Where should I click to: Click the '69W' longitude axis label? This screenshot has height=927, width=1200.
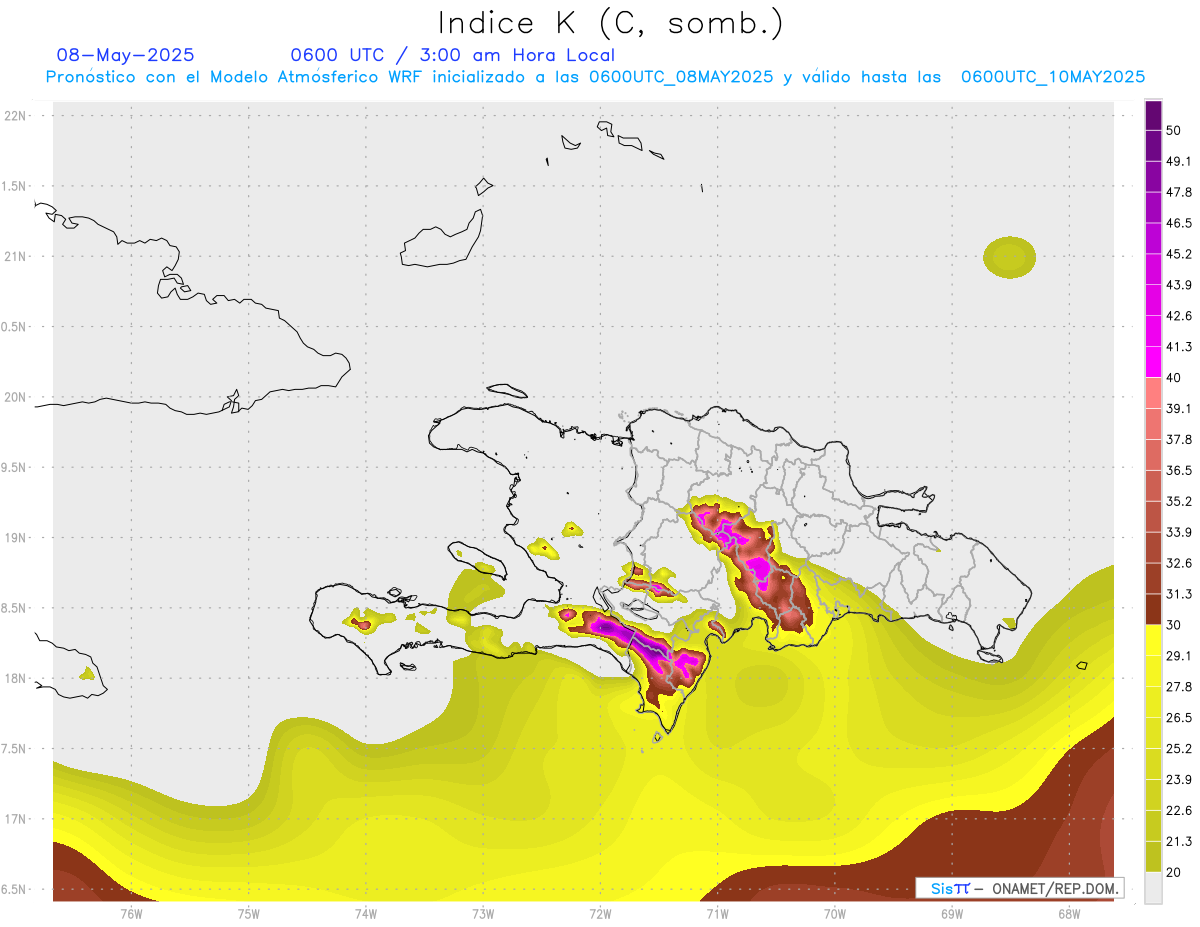point(952,913)
